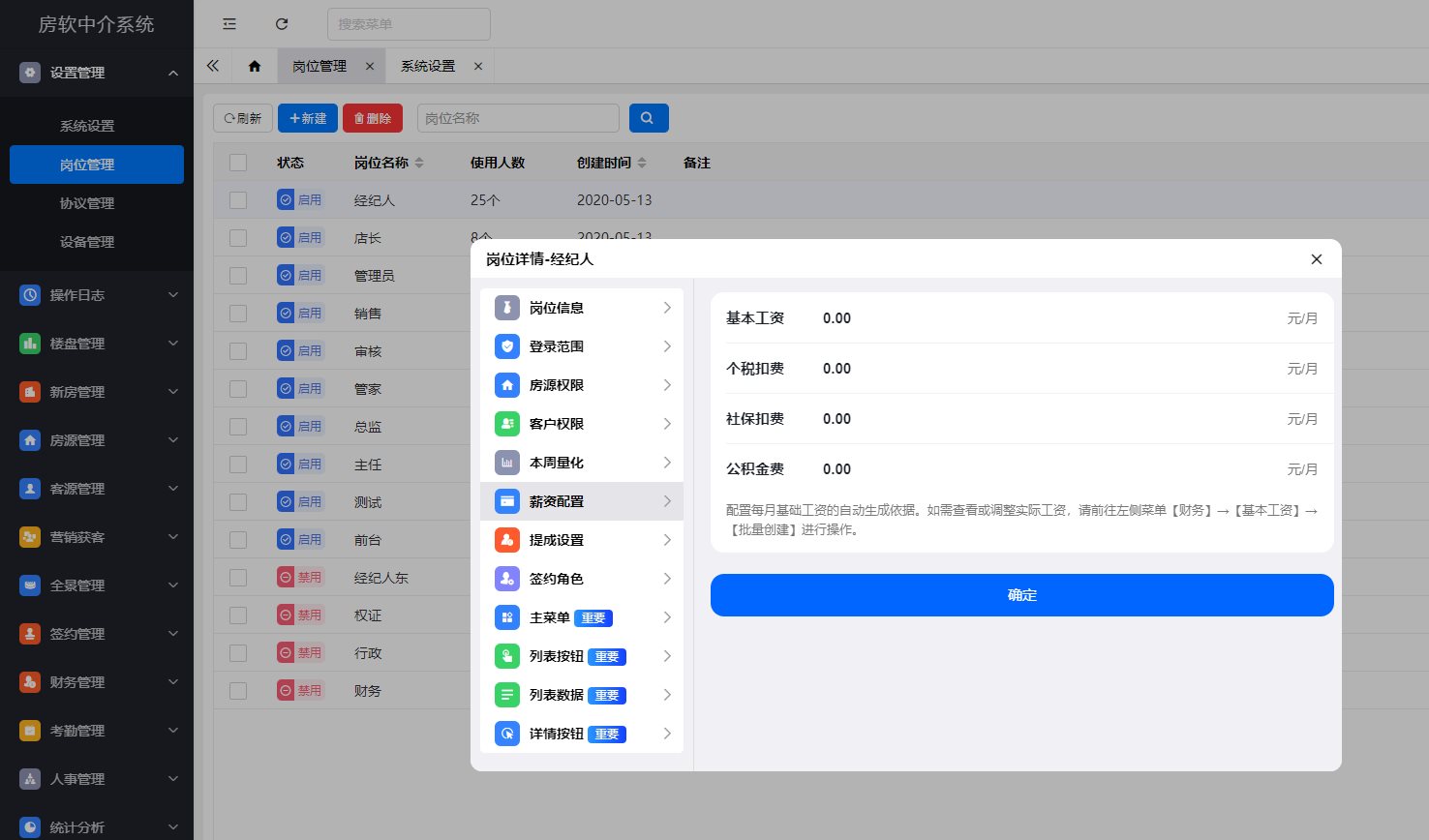Click the 房源权限 house icon
Screen dimensions: 1429x840
click(507, 385)
